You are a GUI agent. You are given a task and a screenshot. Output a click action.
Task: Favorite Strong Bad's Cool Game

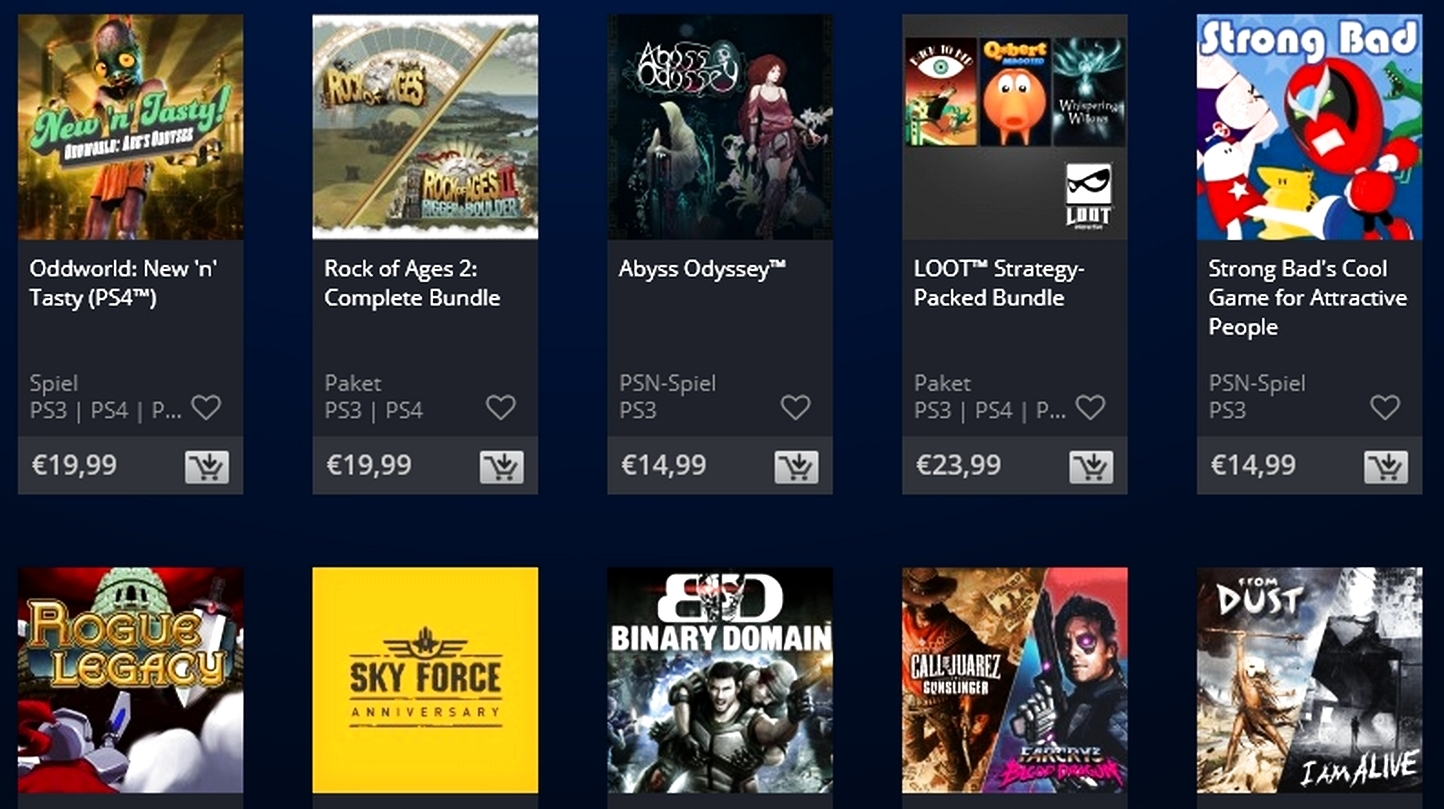1385,407
